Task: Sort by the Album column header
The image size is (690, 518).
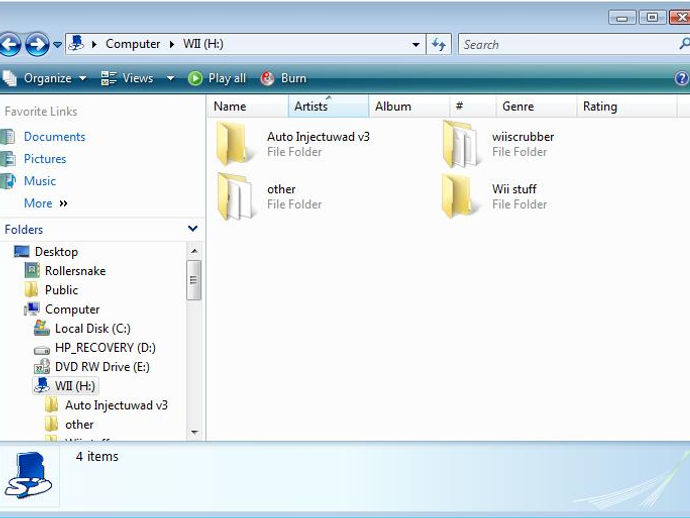Action: [x=409, y=107]
